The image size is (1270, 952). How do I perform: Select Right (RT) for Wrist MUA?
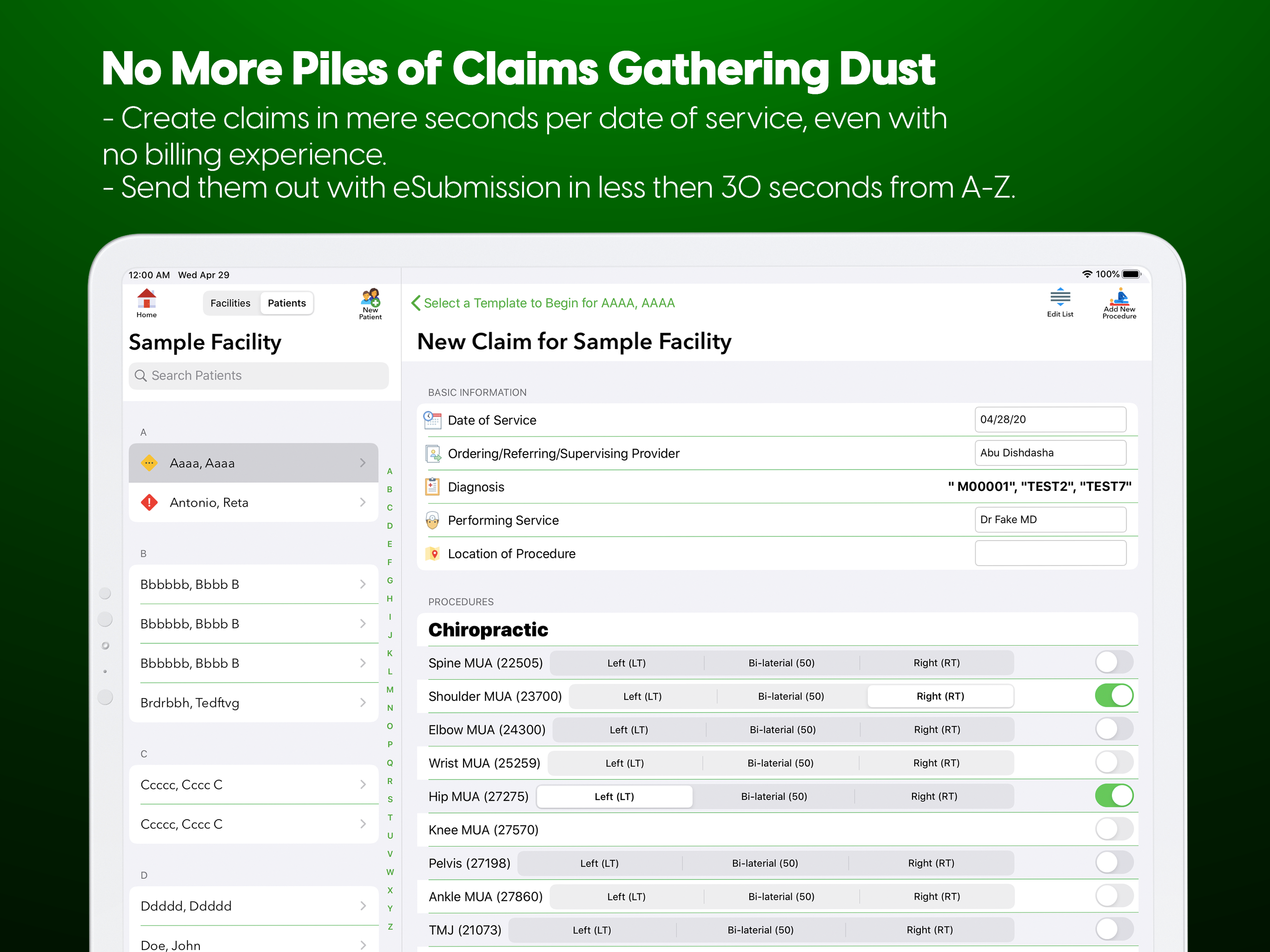[936, 763]
